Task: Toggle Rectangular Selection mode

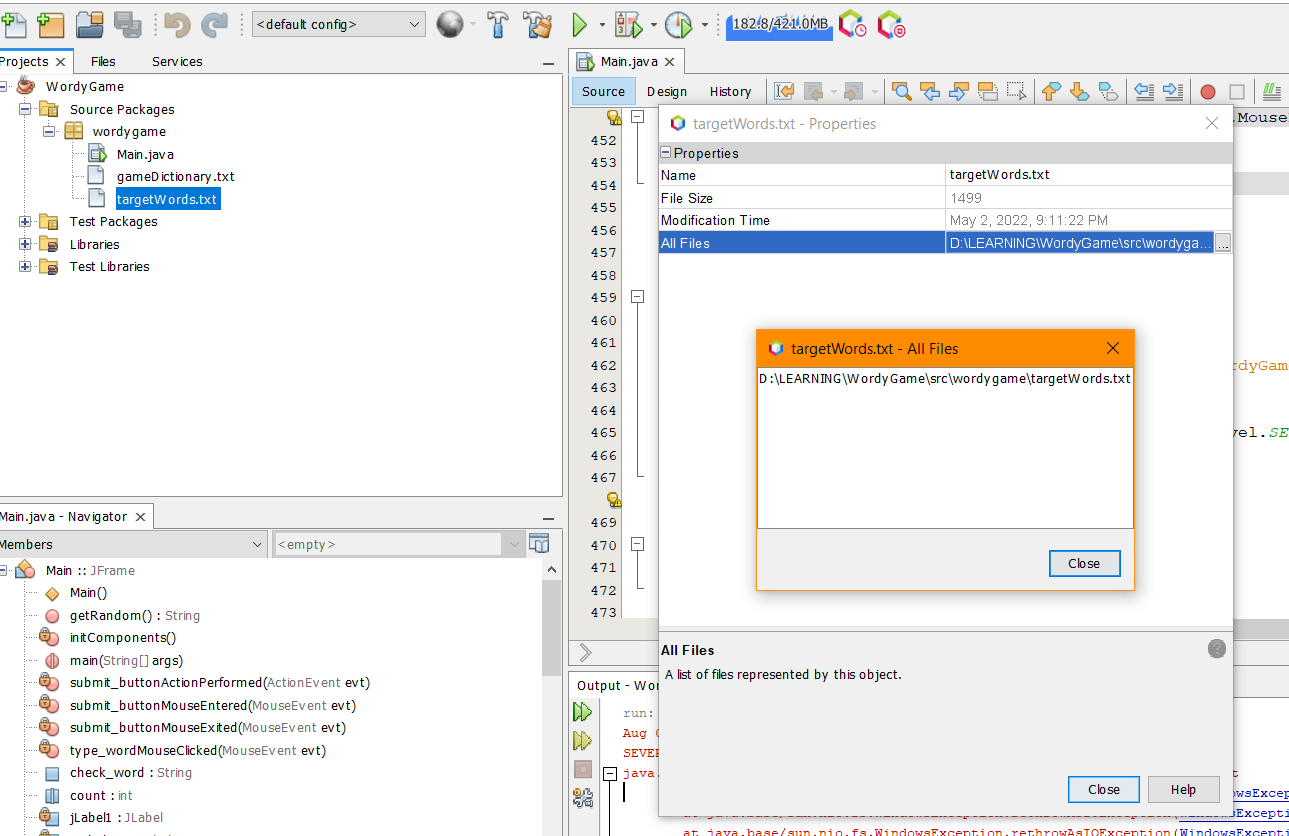Action: point(1015,91)
